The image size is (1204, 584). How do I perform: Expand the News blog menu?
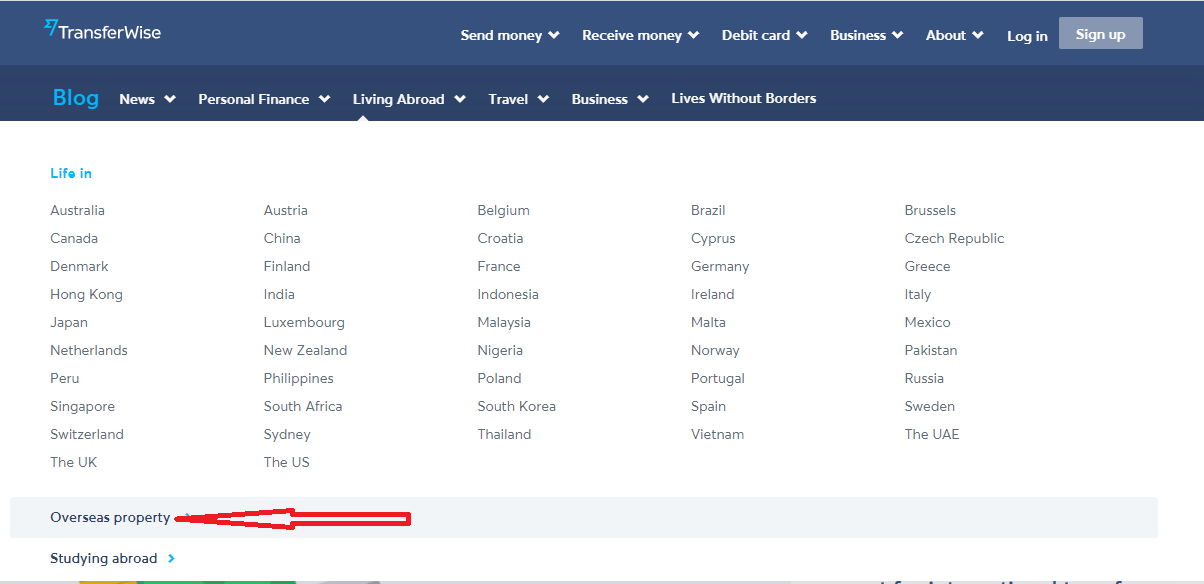tap(147, 99)
